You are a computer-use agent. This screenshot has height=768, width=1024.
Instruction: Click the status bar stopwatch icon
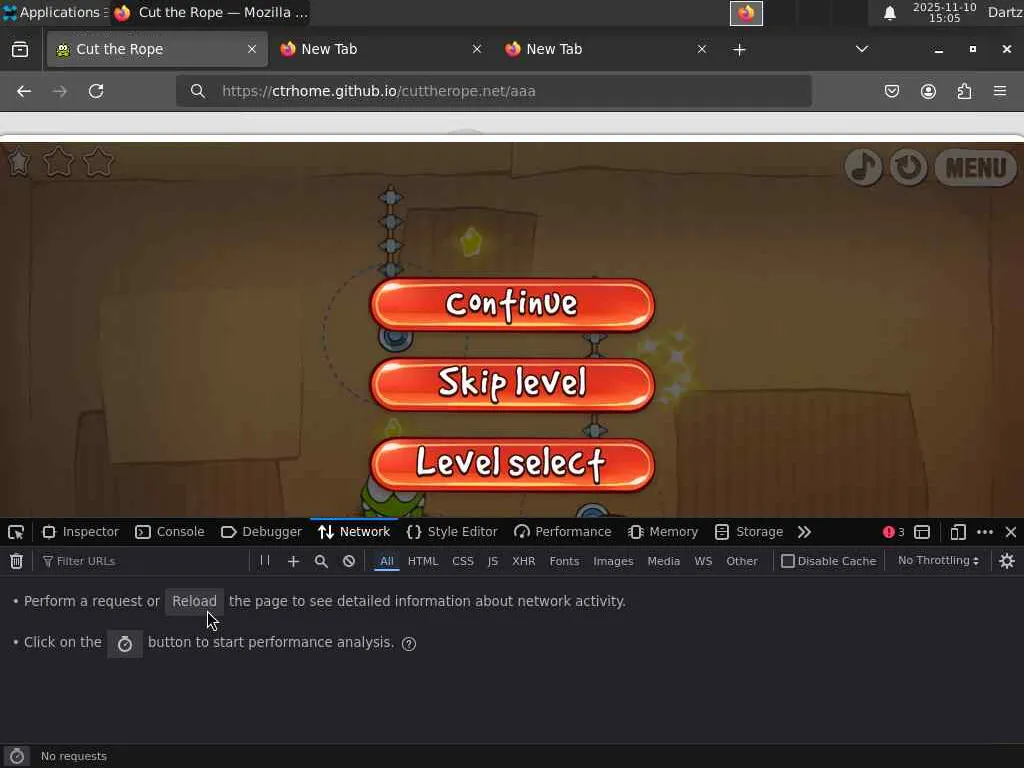pyautogui.click(x=16, y=756)
